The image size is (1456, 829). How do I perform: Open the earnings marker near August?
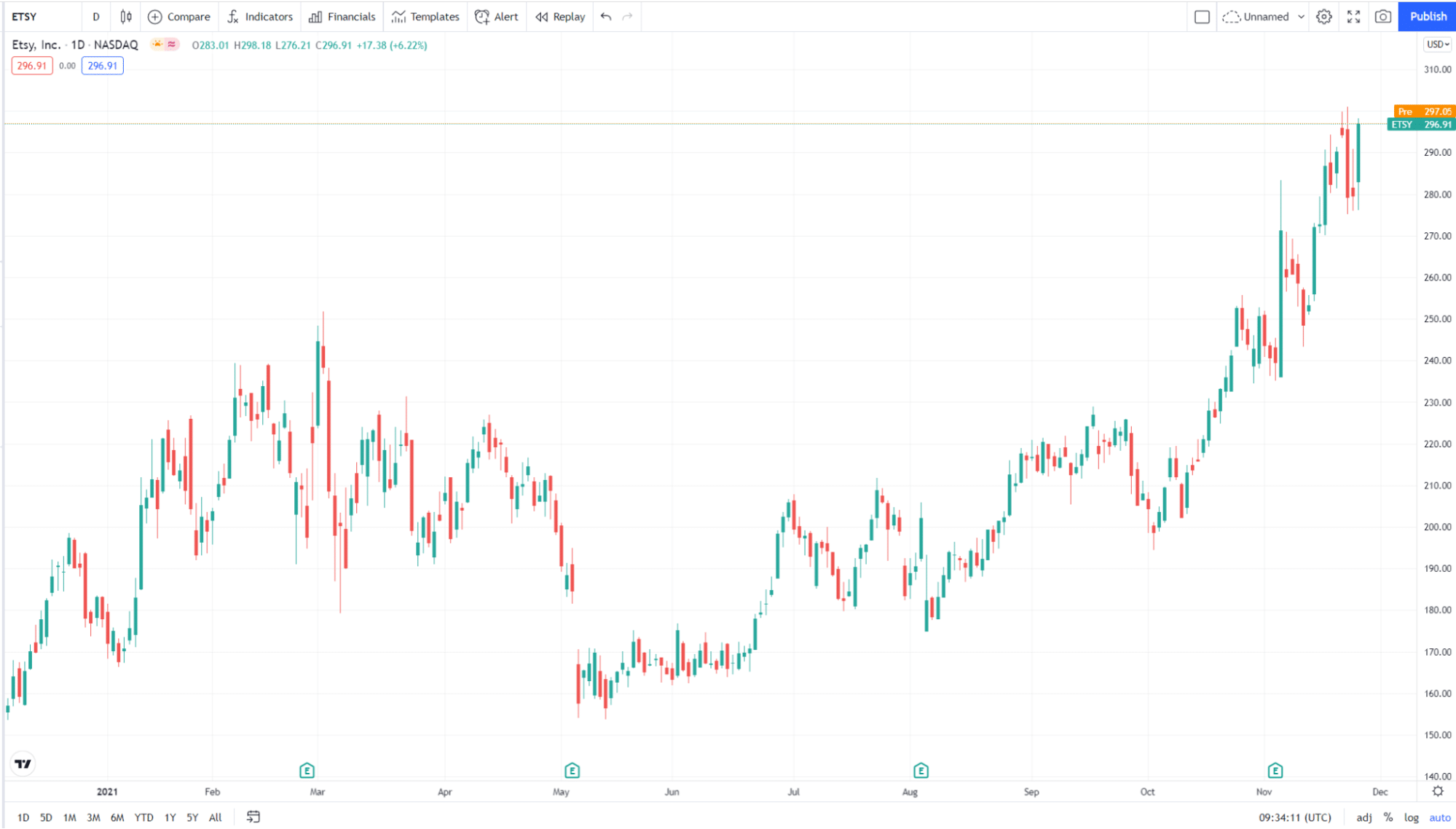pos(921,770)
